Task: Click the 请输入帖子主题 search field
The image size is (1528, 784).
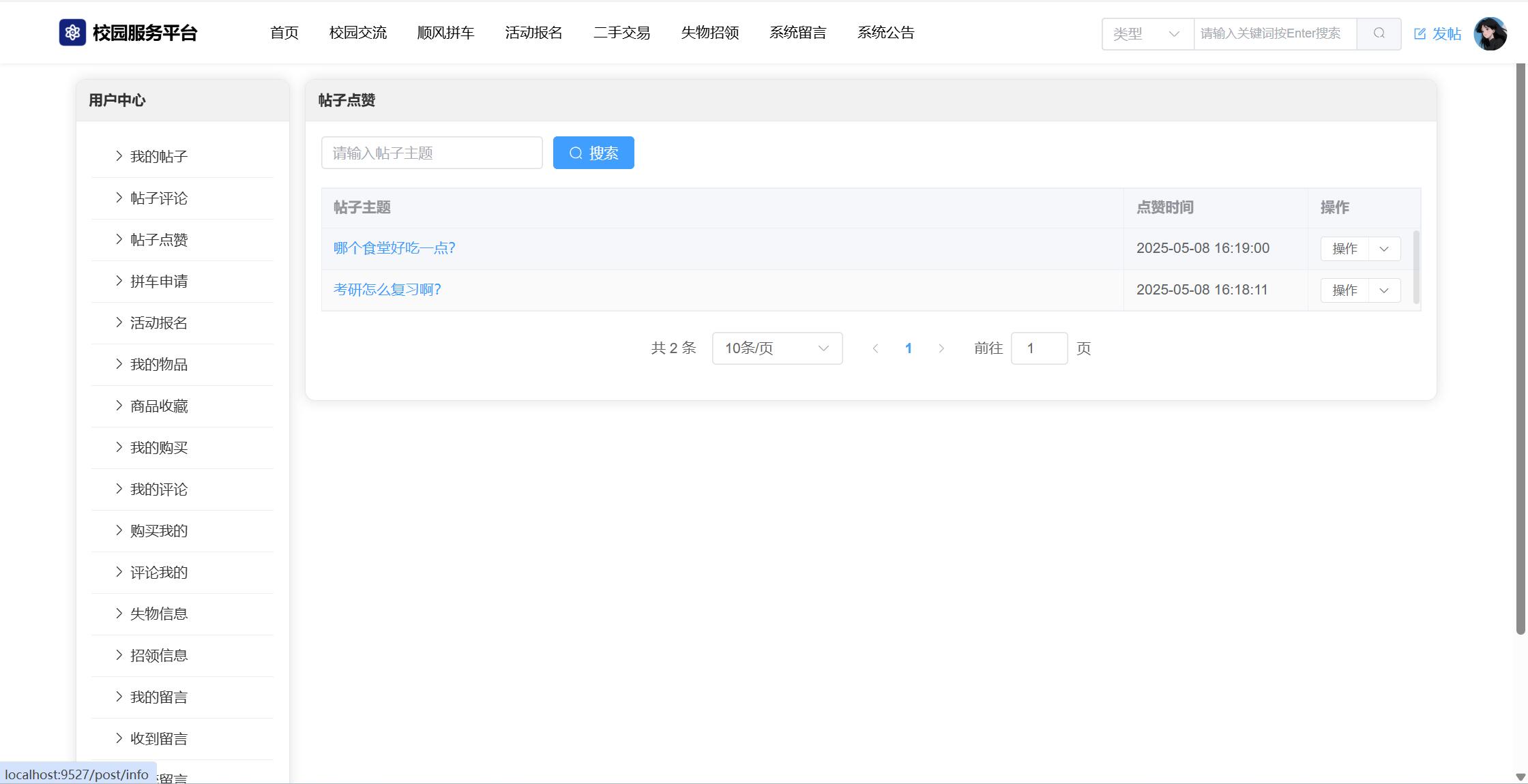Action: point(432,153)
